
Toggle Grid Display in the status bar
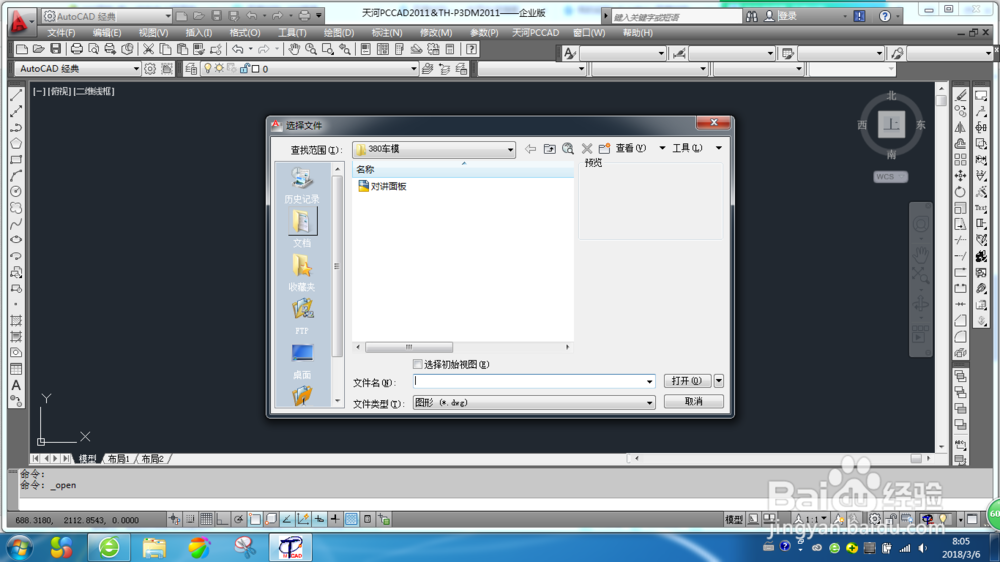pyautogui.click(x=206, y=519)
